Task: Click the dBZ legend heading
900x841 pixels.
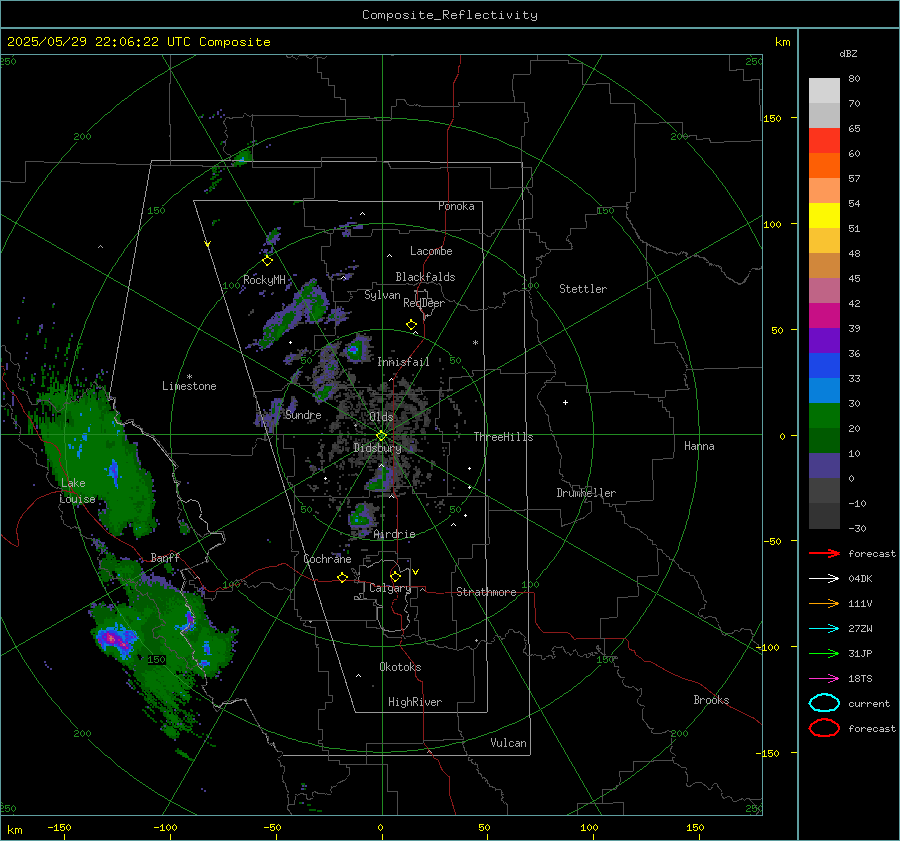Action: (x=848, y=53)
